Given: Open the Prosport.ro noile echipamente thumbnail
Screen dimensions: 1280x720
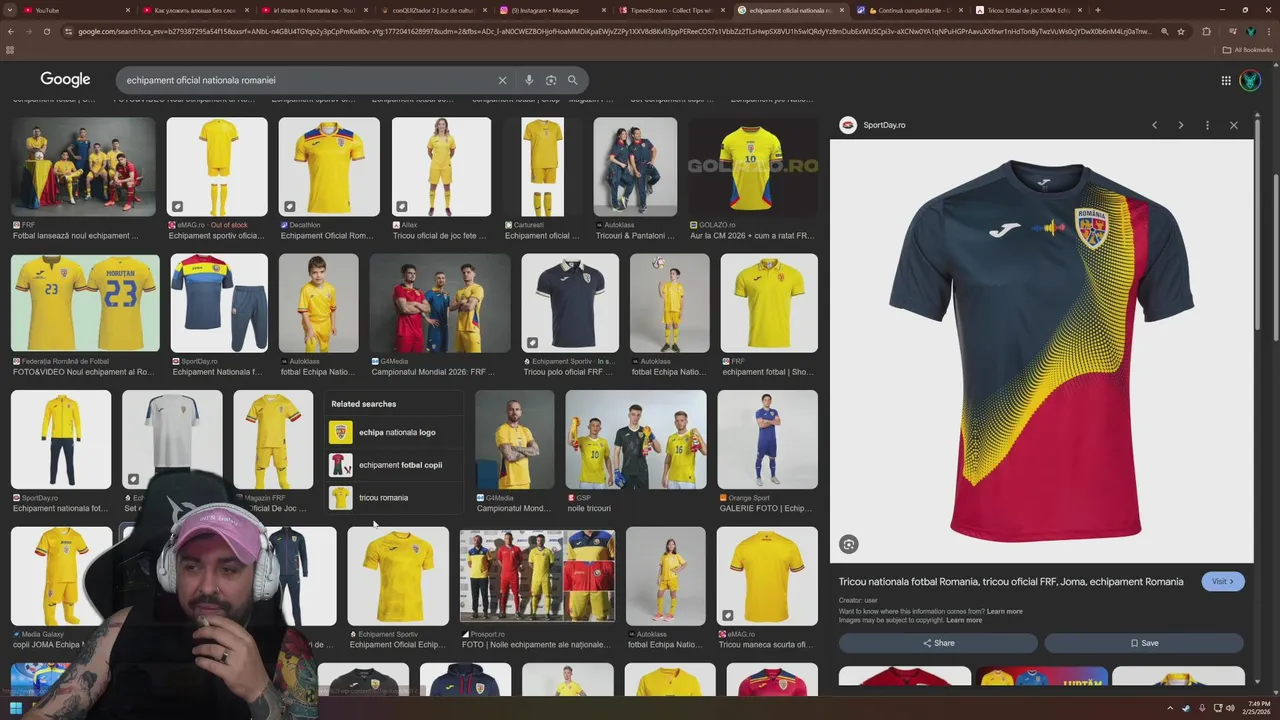Looking at the screenshot, I should [537, 576].
